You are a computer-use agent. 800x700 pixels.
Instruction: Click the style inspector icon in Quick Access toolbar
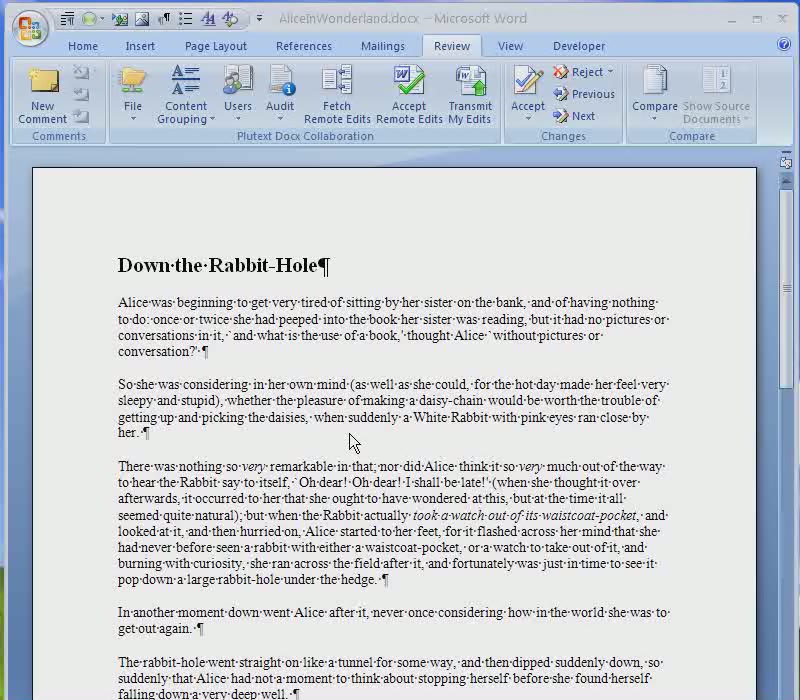click(x=230, y=19)
